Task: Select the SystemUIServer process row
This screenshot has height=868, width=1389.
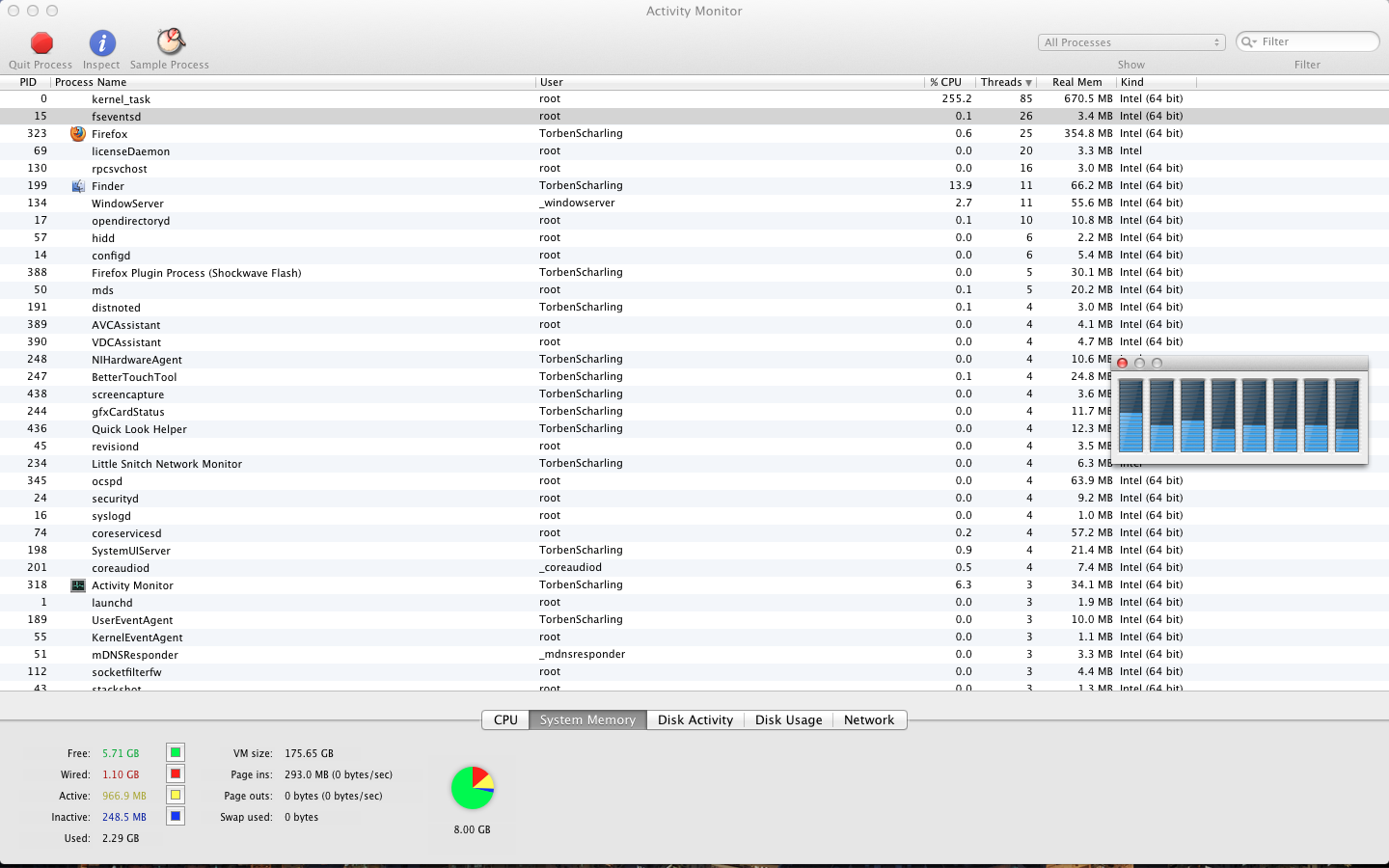Action: [694, 550]
